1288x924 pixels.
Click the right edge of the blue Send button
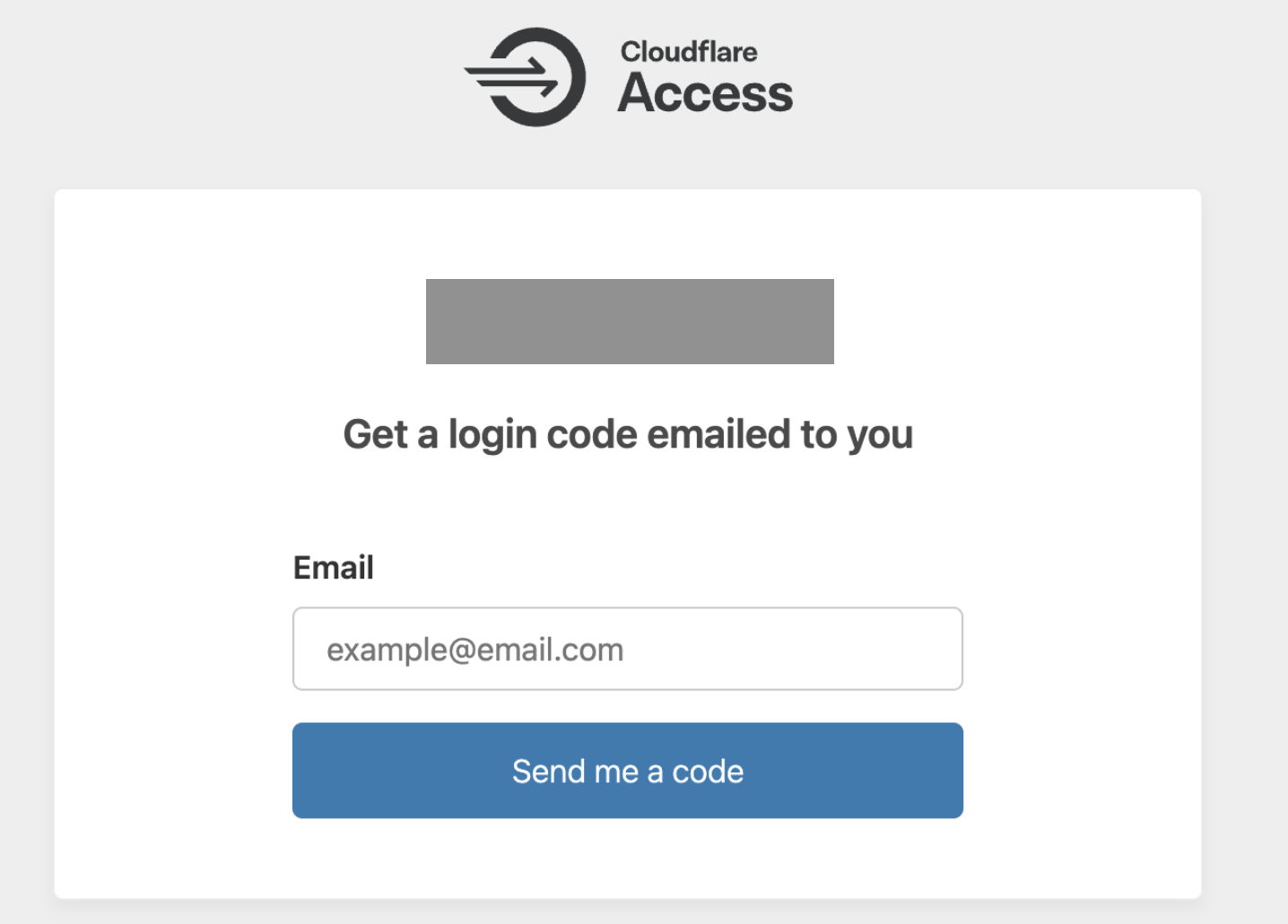pyautogui.click(x=949, y=771)
